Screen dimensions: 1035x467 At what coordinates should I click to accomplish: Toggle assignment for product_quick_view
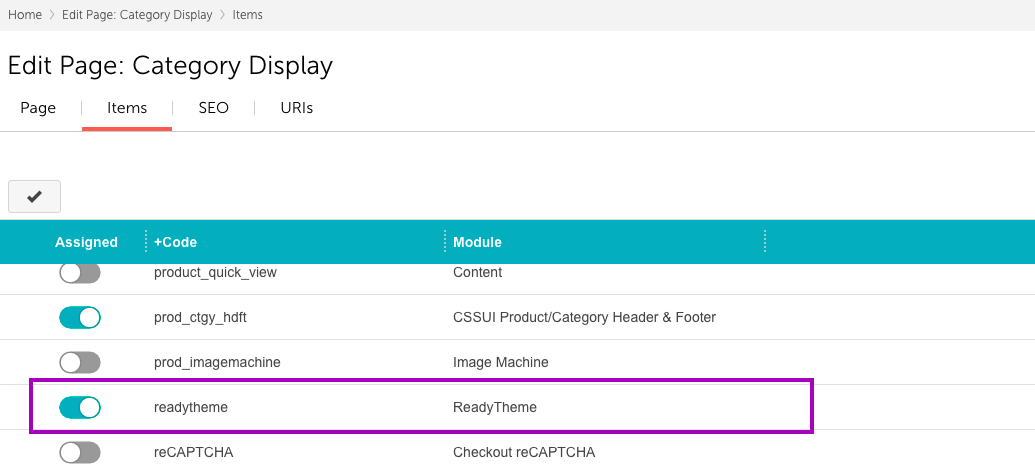(x=80, y=273)
